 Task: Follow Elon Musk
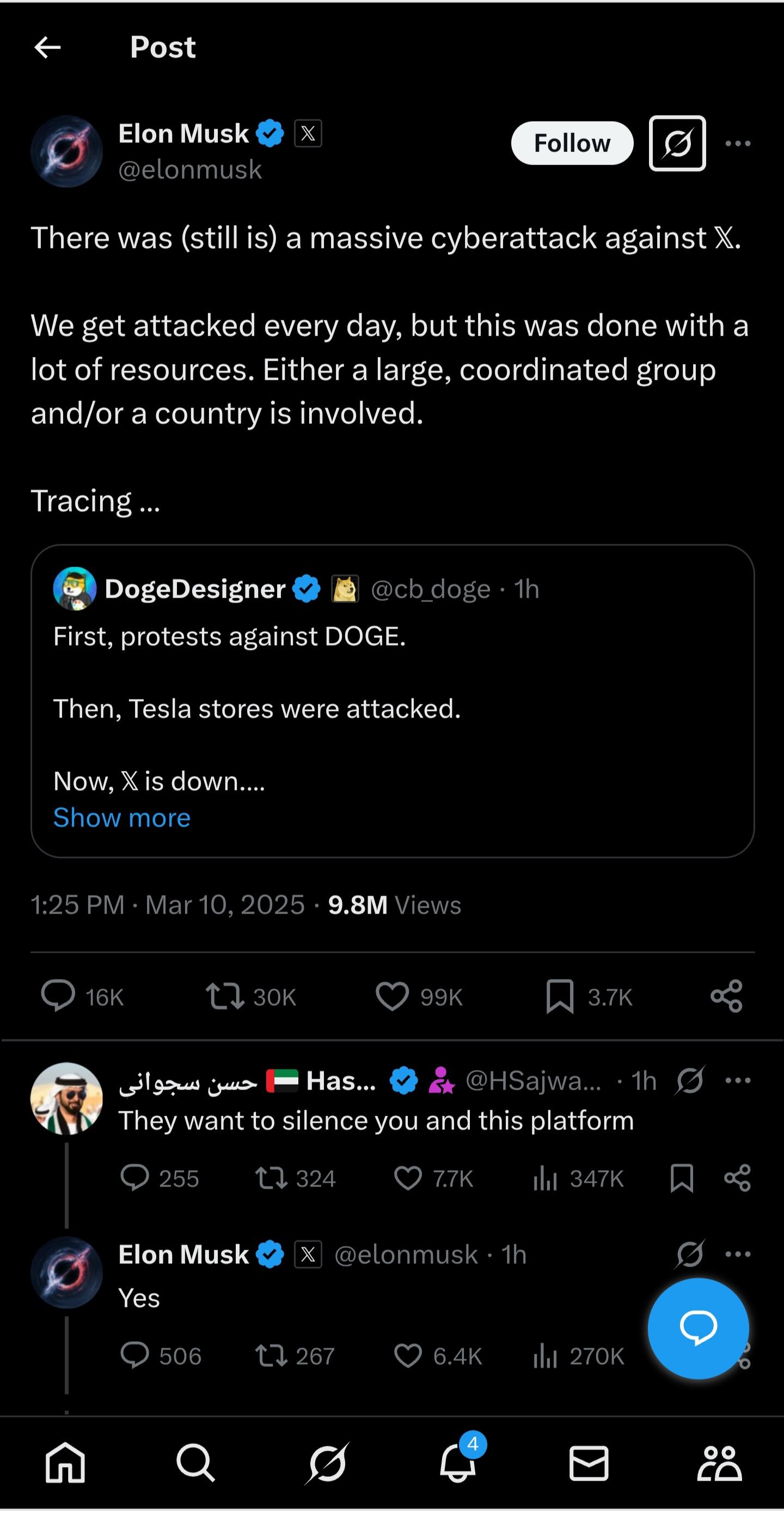[x=572, y=143]
